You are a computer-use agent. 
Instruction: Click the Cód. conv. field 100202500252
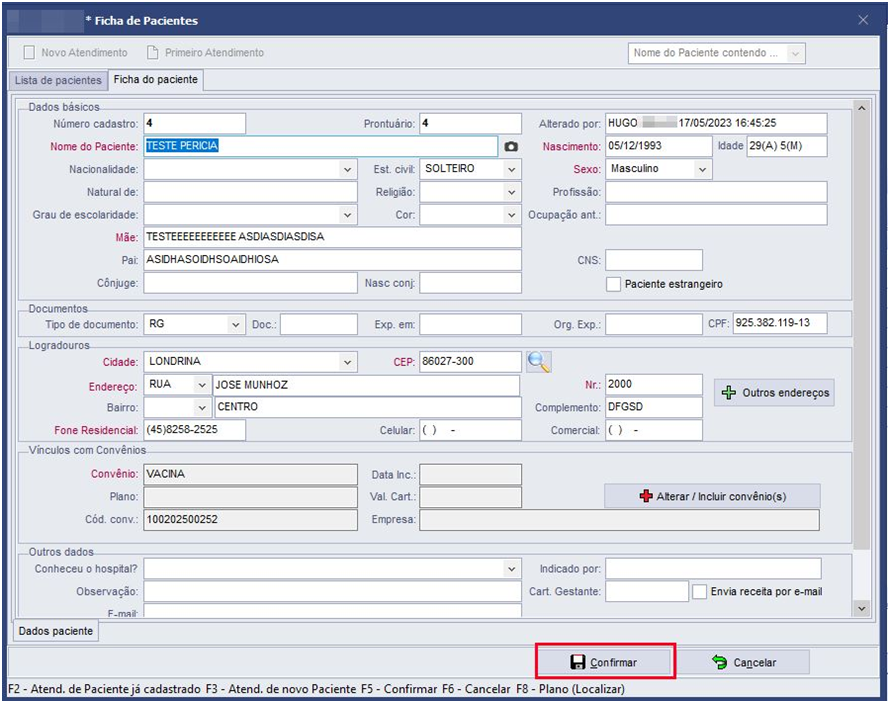click(x=250, y=520)
